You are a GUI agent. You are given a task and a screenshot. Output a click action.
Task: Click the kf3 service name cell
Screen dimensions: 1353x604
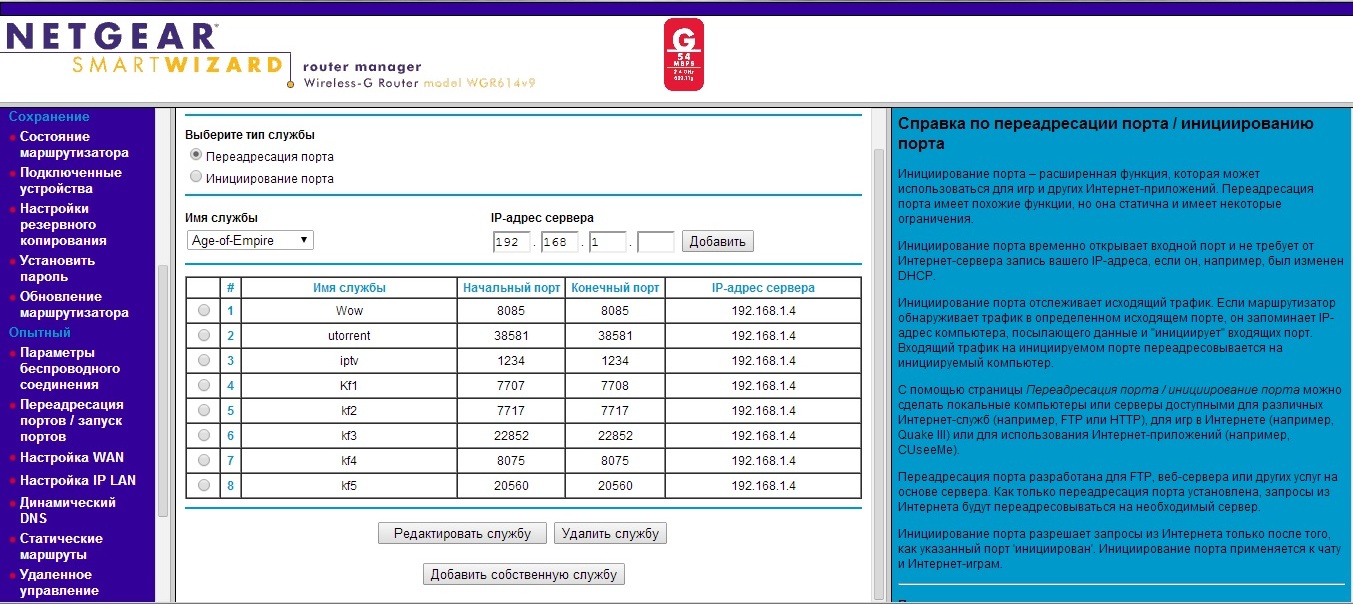pyautogui.click(x=349, y=436)
